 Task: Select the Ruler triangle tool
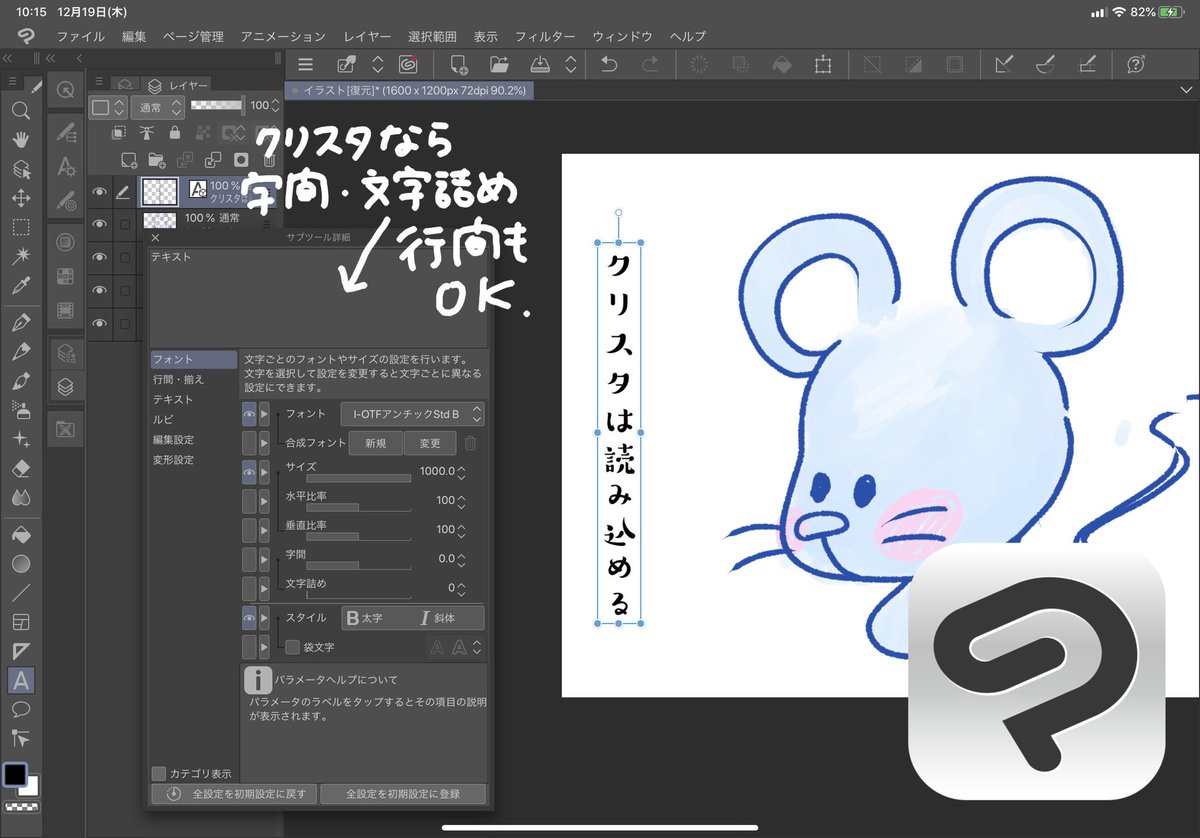20,651
